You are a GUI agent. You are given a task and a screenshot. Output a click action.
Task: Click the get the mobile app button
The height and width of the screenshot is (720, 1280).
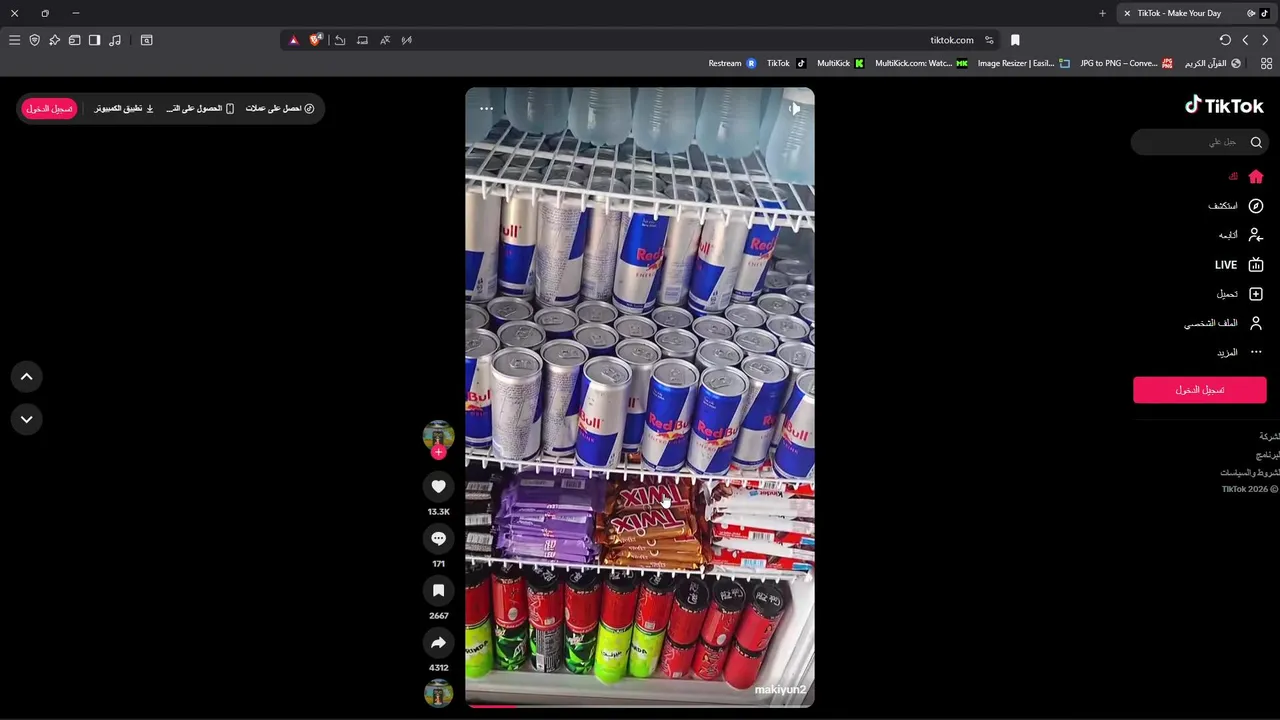click(200, 108)
